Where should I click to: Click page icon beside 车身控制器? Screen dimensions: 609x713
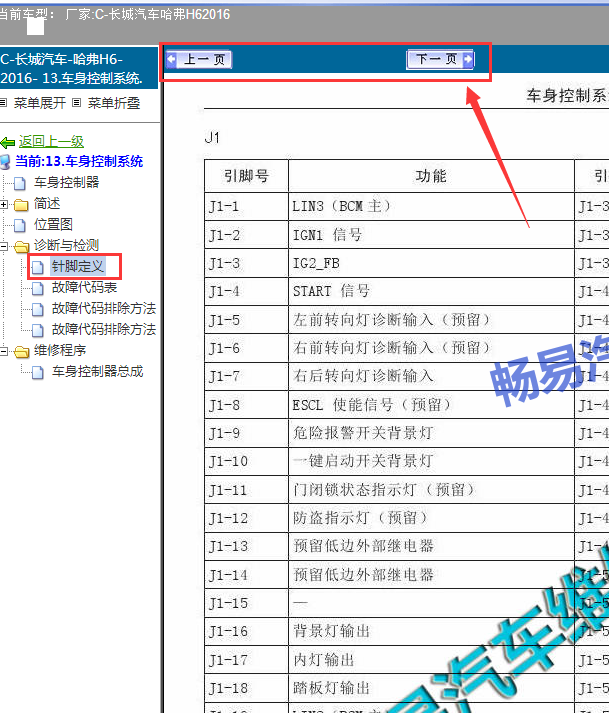coord(20,183)
